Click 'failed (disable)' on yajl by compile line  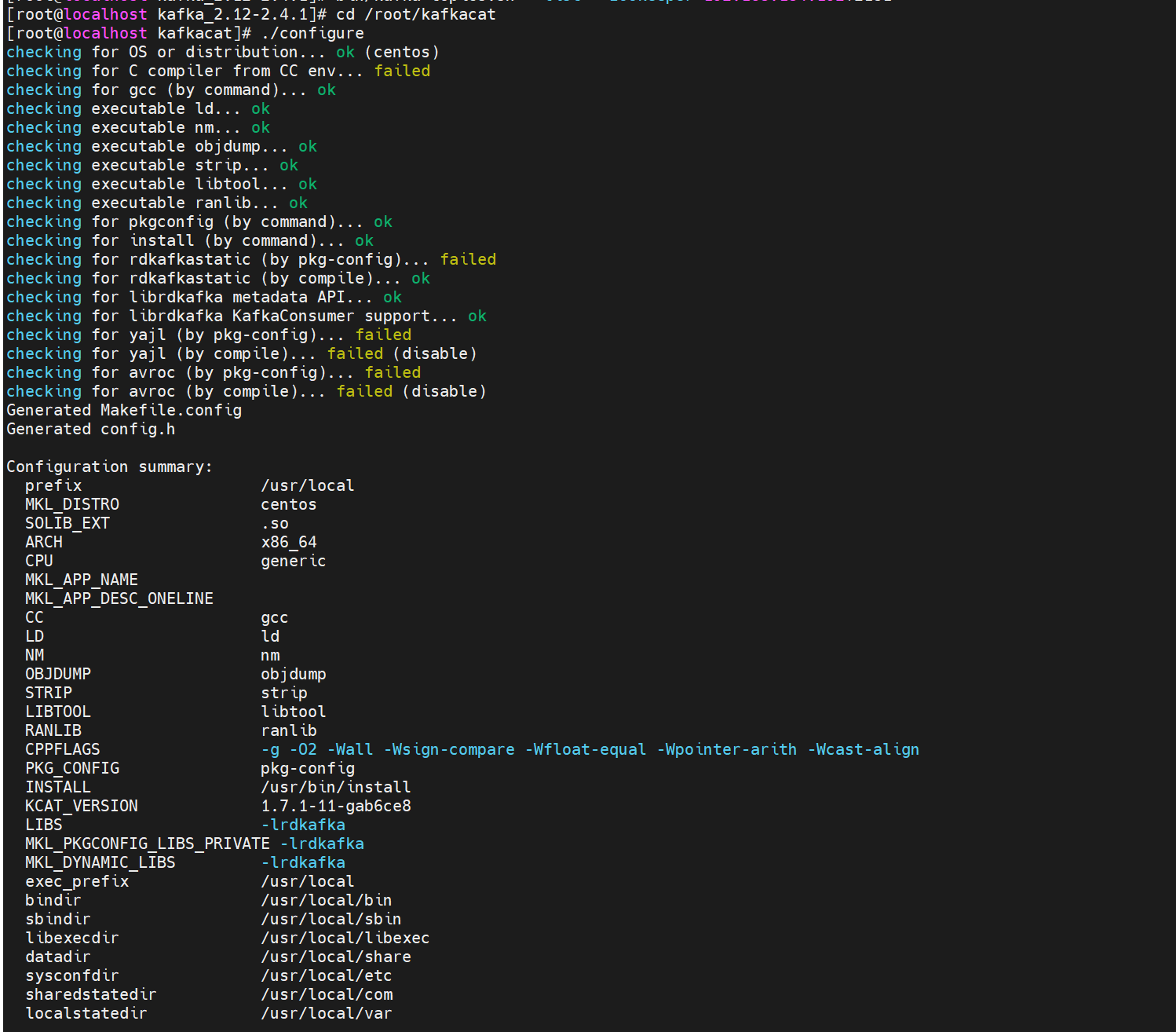[x=402, y=353]
